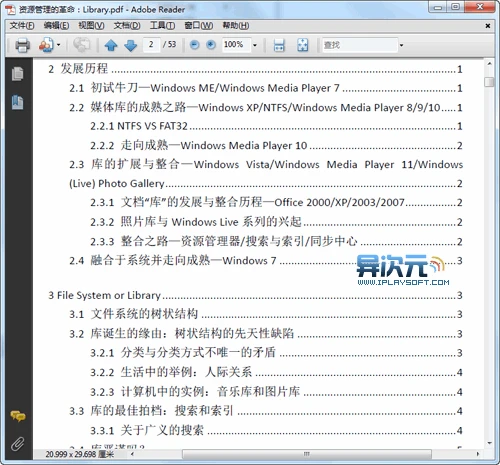500x465 pixels.
Task: Click TOC entry 2.3.1 Office 2000/XP/2003/2007
Action: click(x=276, y=202)
